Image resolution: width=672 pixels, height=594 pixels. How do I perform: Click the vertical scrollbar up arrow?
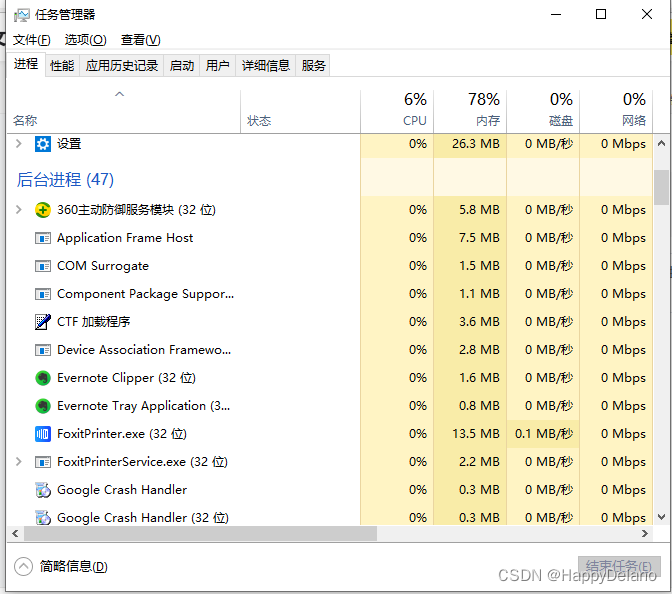[x=661, y=144]
